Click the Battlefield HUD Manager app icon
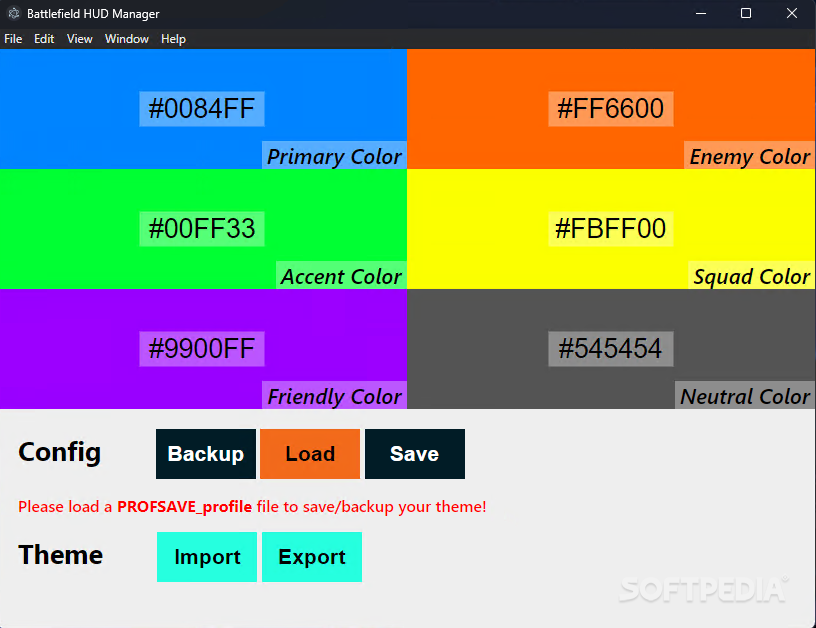Screen dimensions: 816x628 [x=14, y=14]
